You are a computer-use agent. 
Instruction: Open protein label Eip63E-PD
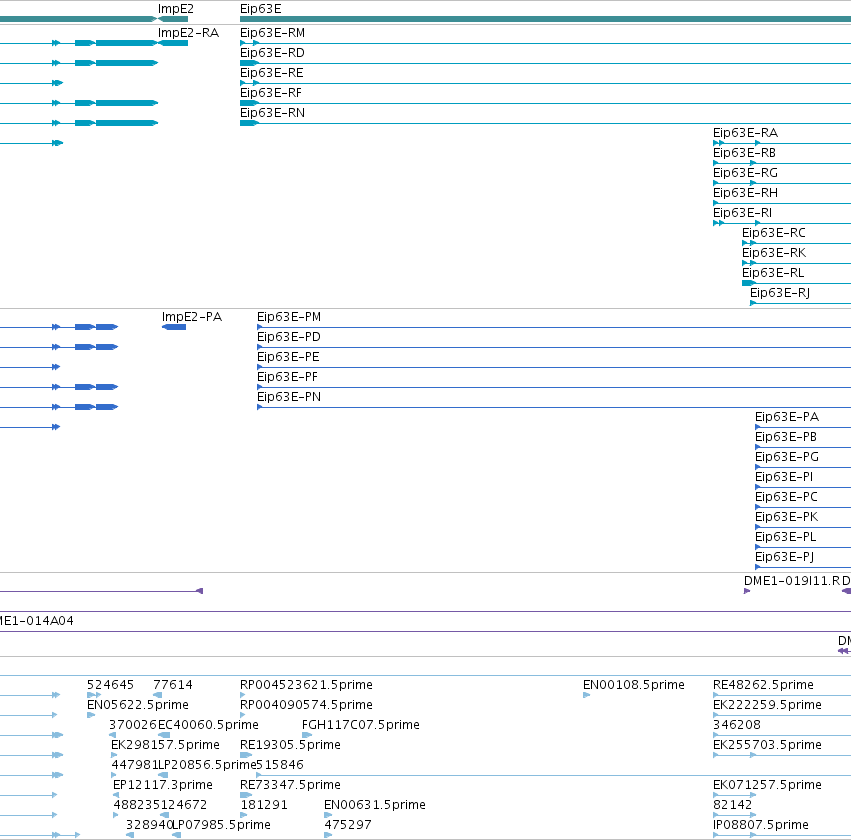click(x=289, y=338)
